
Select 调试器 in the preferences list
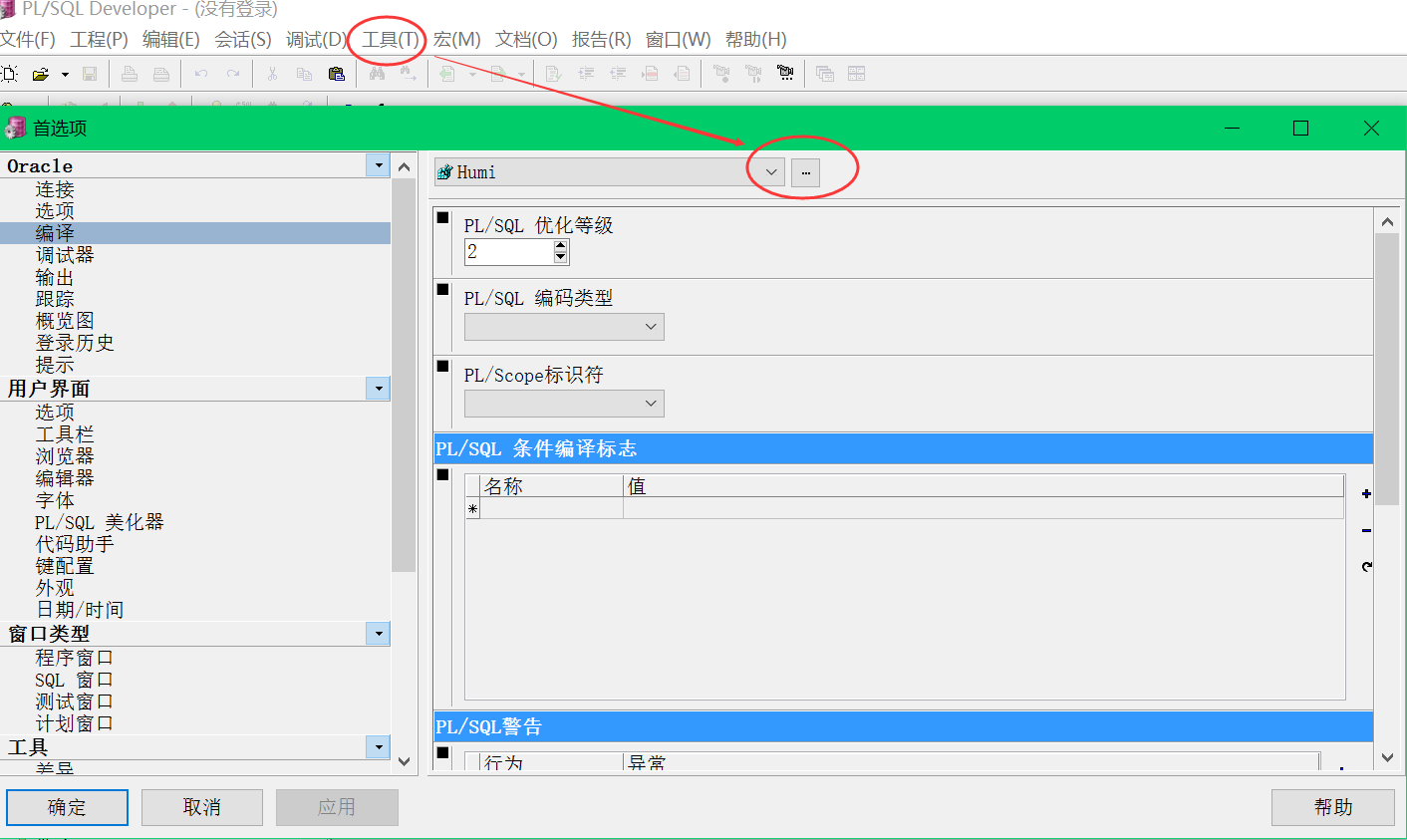tap(65, 255)
